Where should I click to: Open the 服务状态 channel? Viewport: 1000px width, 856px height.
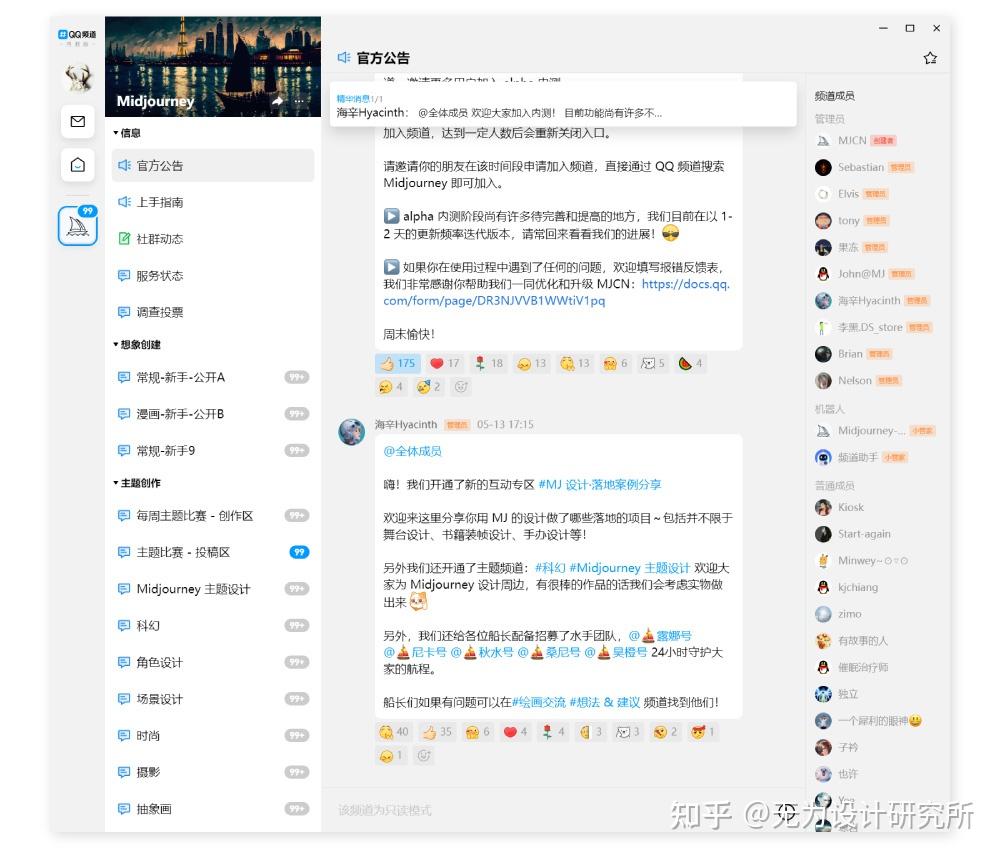pyautogui.click(x=213, y=276)
